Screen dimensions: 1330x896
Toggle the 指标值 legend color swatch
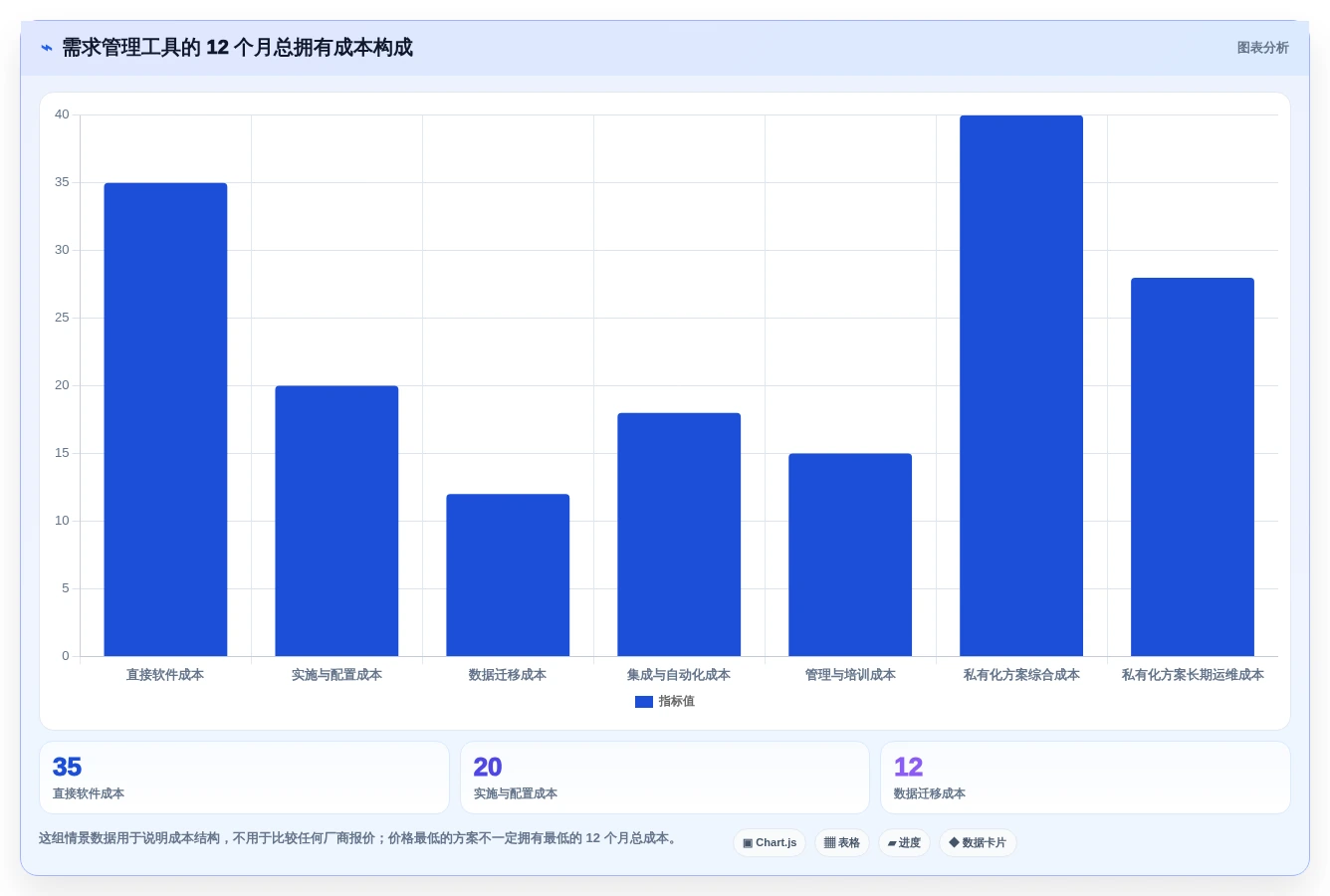pos(643,702)
